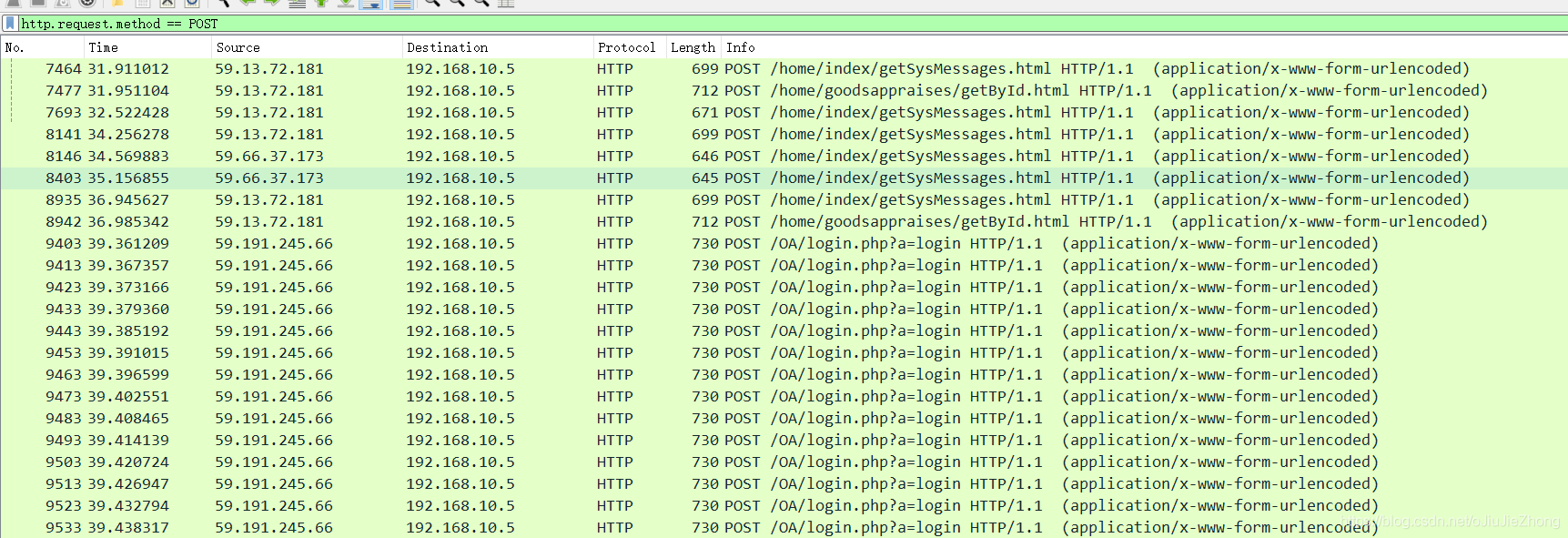Select packet 8942 getById.html request
The image size is (1568, 538).
click(x=784, y=221)
